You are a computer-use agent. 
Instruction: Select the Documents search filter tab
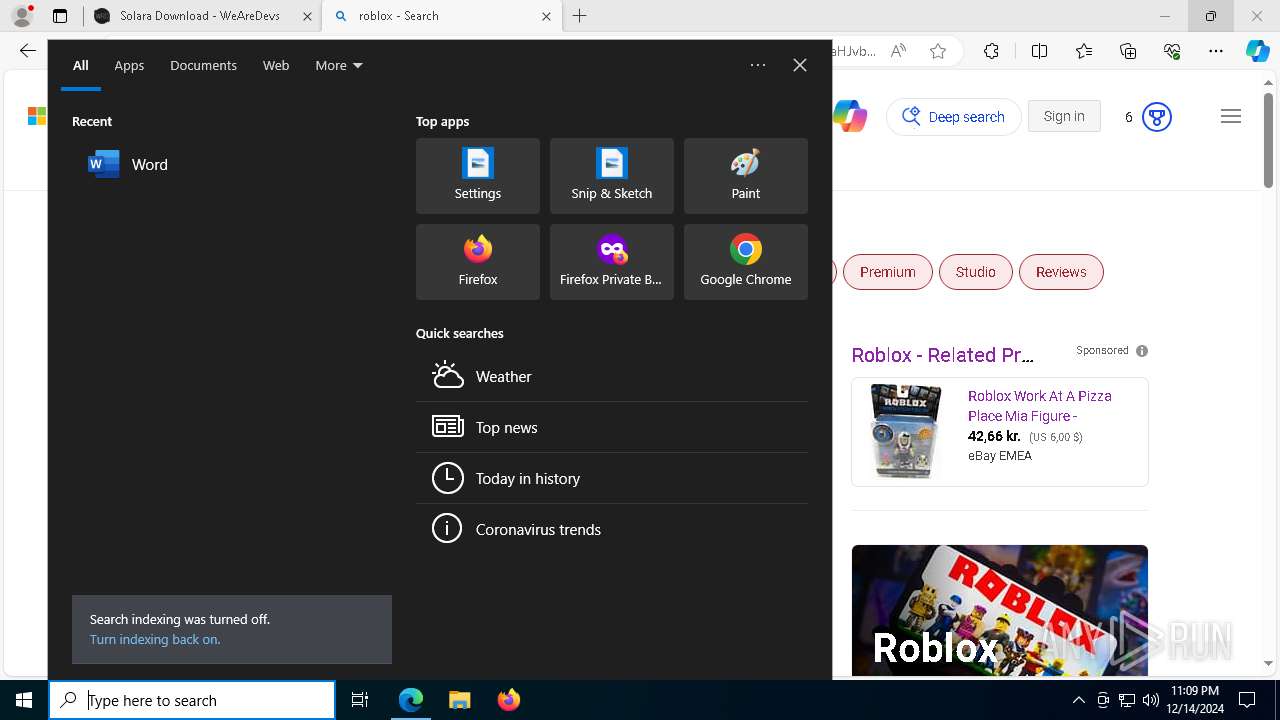pyautogui.click(x=203, y=65)
